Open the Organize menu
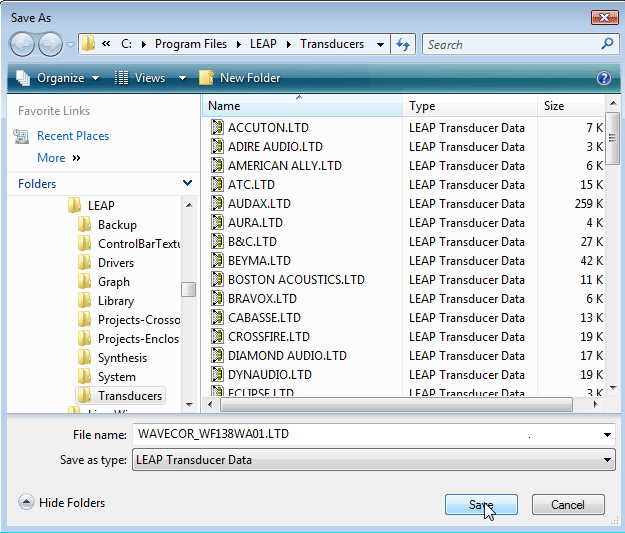 [x=58, y=78]
